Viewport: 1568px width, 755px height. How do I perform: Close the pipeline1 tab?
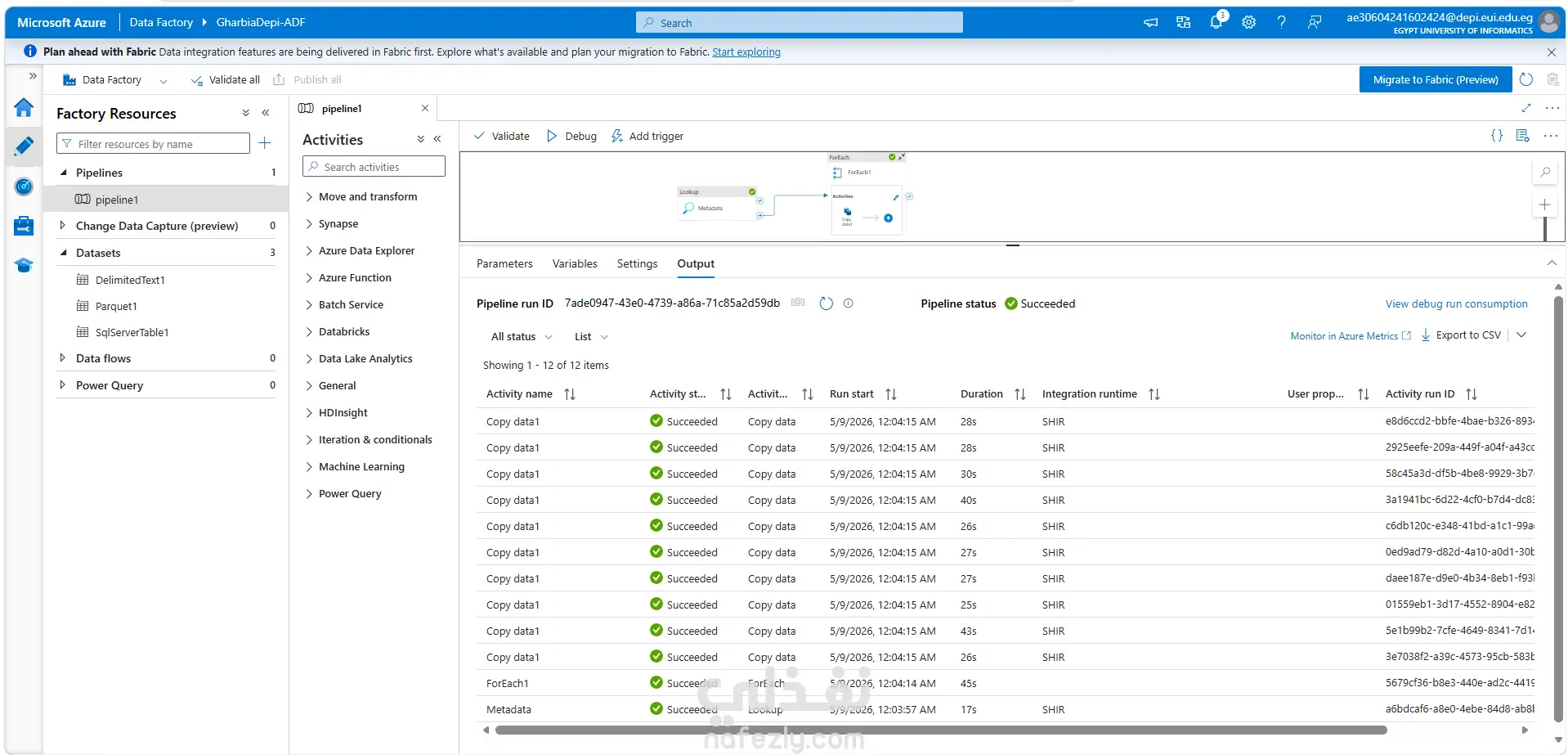[425, 108]
